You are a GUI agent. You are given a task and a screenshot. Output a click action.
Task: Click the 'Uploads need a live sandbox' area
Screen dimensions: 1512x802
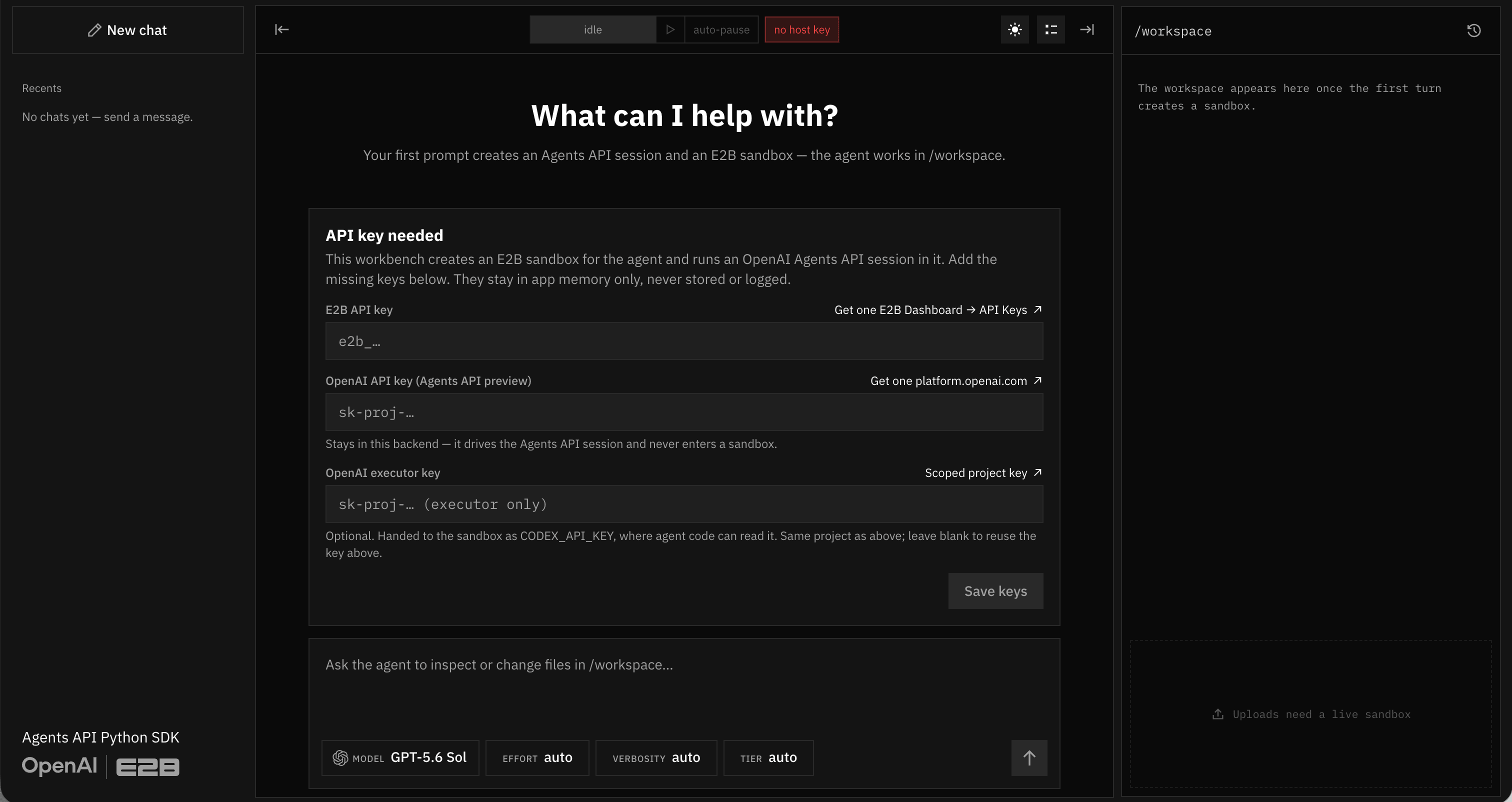(x=1310, y=714)
